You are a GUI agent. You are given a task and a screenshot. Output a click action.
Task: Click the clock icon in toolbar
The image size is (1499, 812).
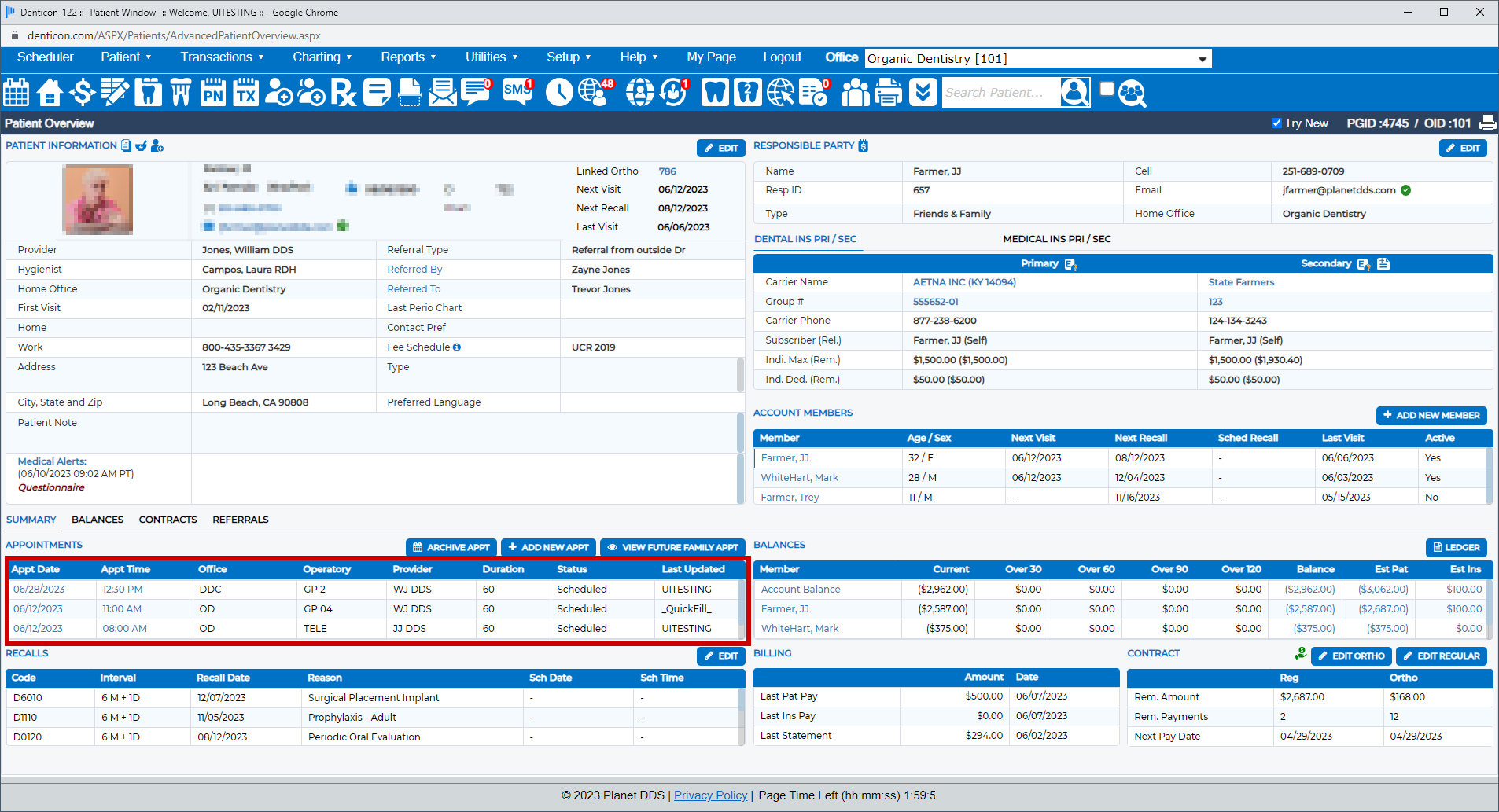click(x=559, y=93)
